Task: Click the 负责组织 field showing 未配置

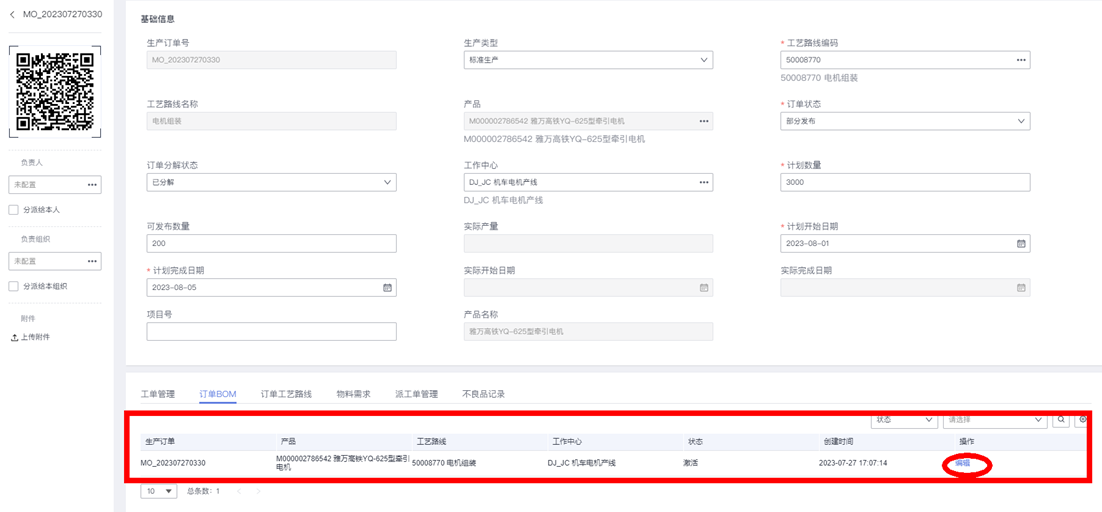Action: point(55,261)
